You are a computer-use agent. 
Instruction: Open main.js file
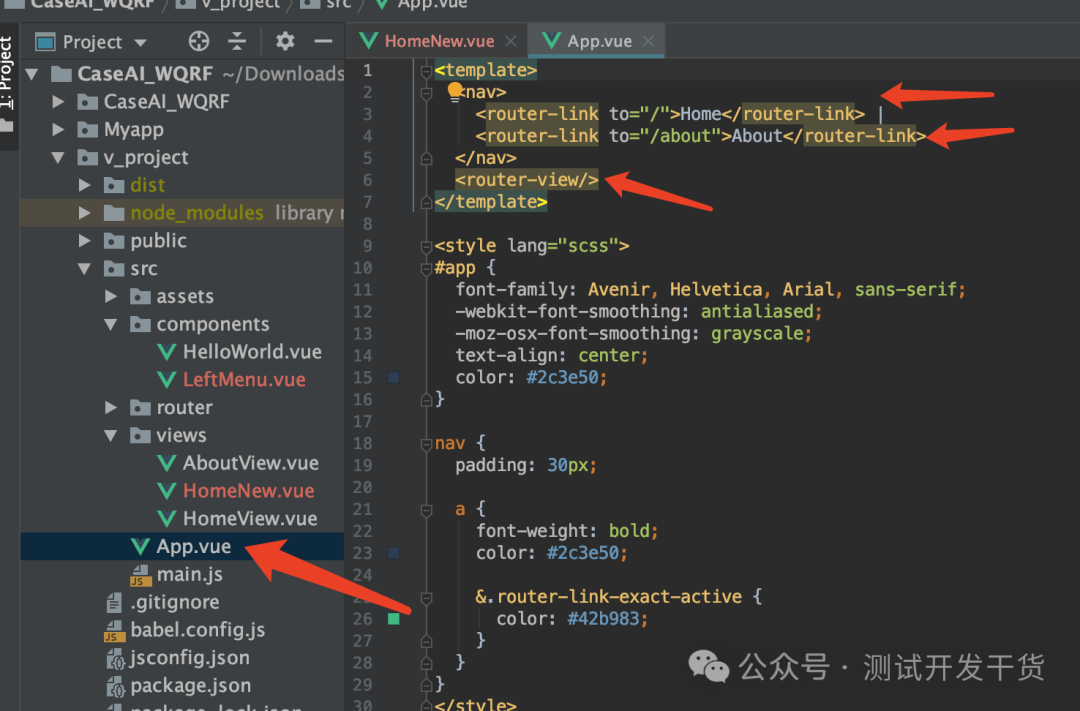(x=189, y=574)
